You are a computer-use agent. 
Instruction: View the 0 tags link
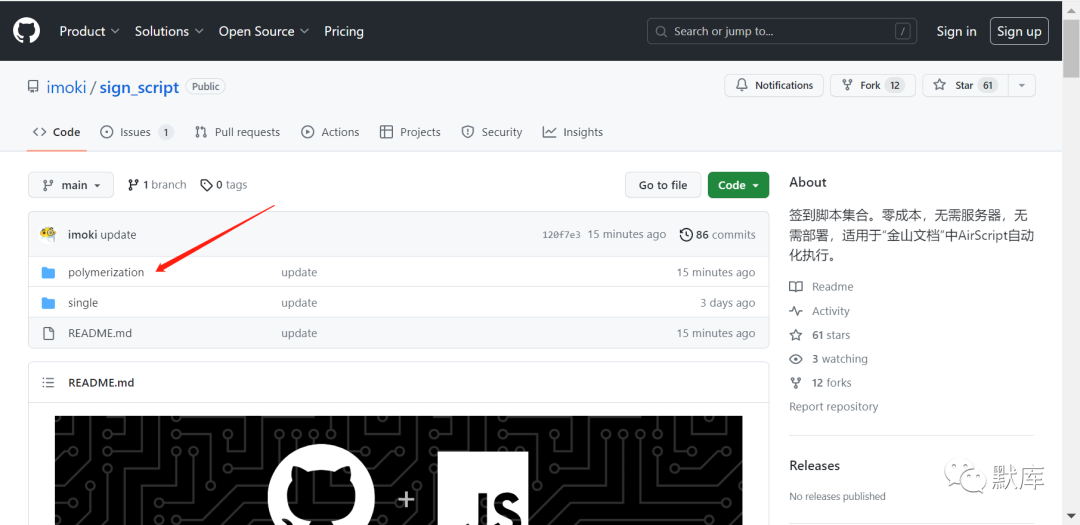click(x=224, y=185)
